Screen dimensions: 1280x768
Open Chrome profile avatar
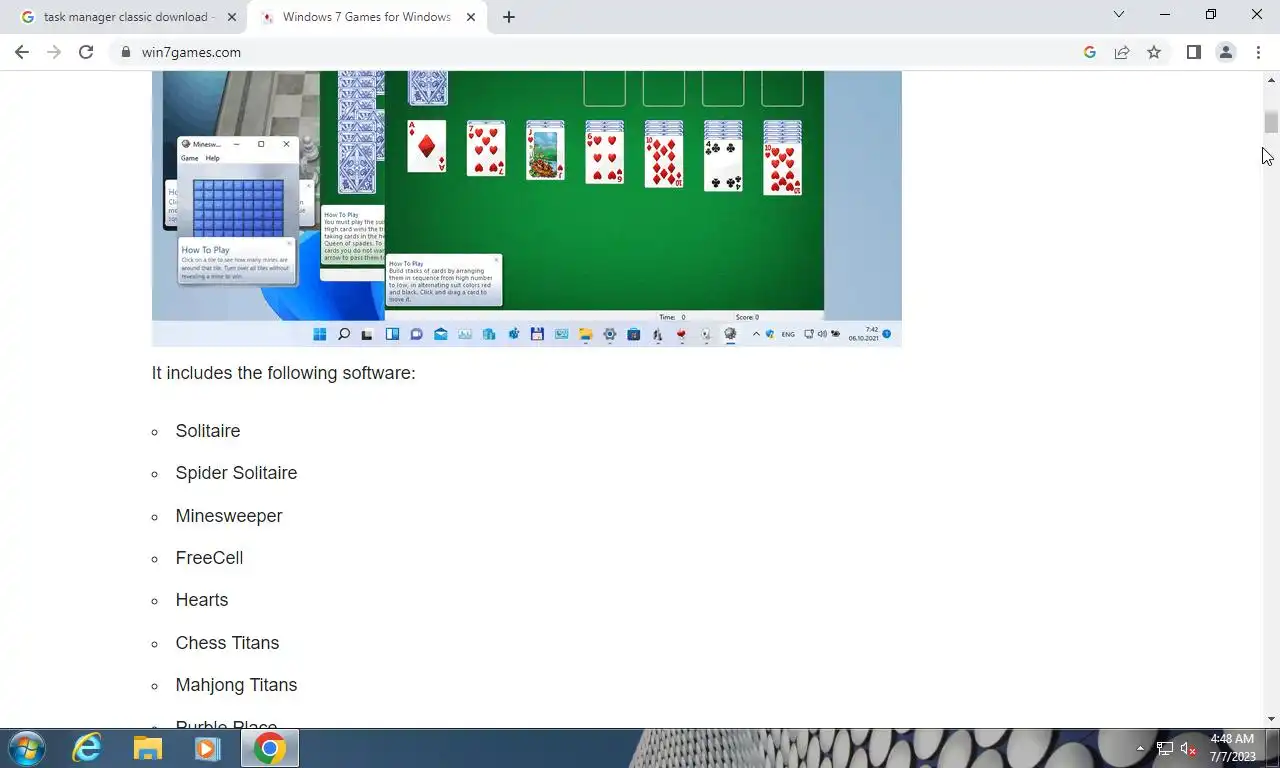pos(1226,52)
